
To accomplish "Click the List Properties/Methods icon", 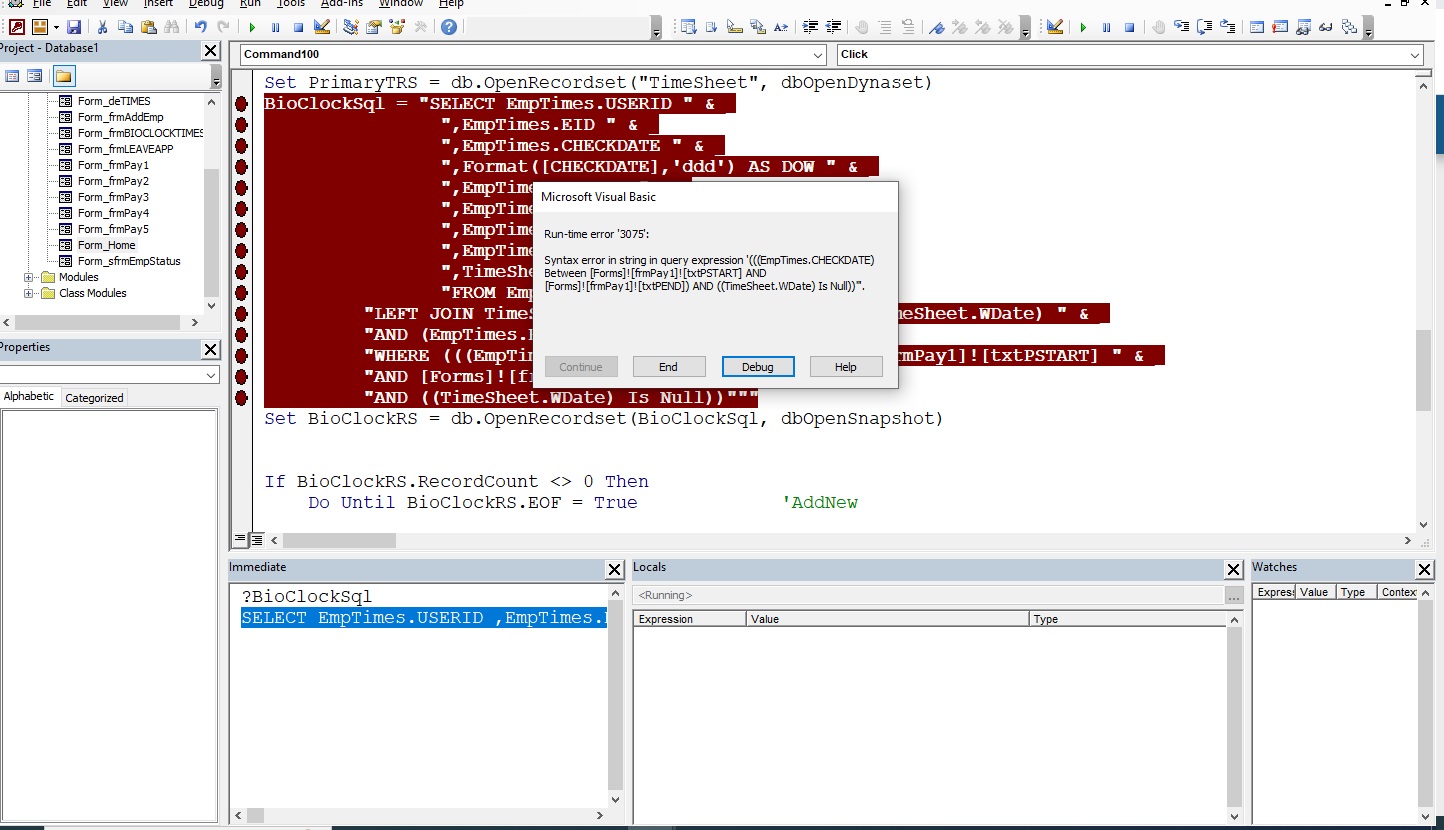I will [x=688, y=27].
